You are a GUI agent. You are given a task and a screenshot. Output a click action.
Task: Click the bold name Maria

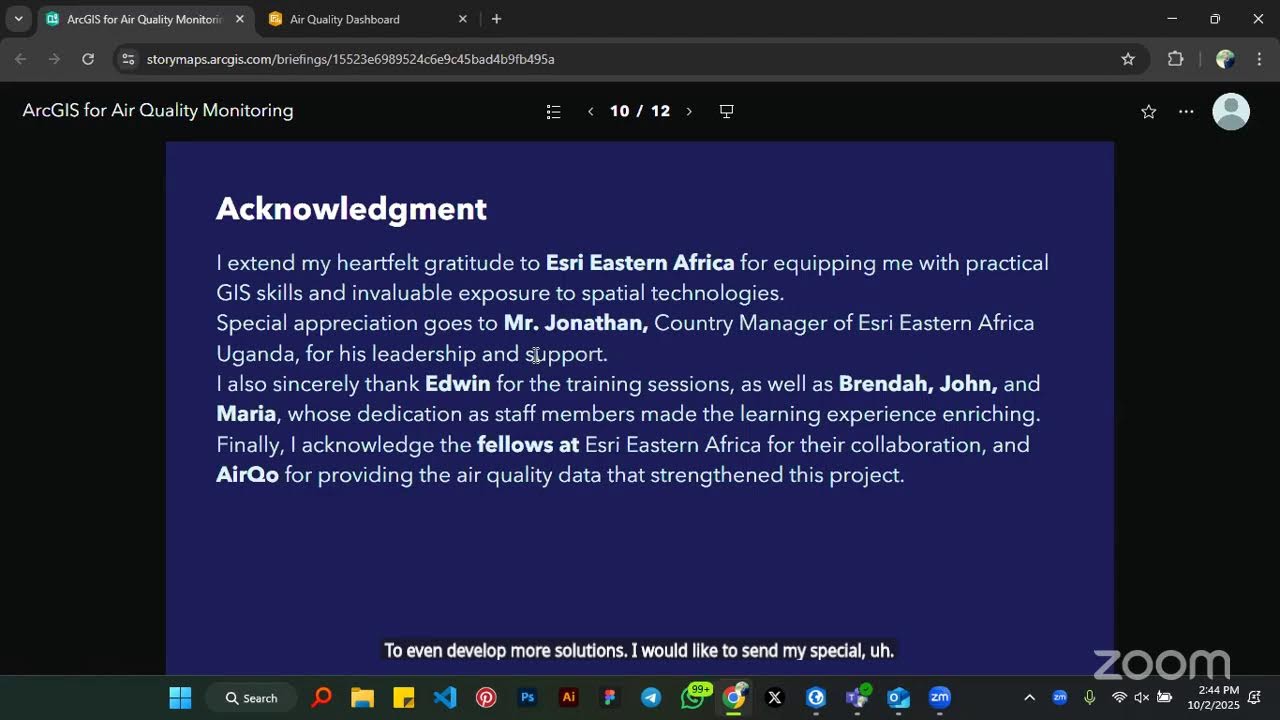tap(246, 414)
